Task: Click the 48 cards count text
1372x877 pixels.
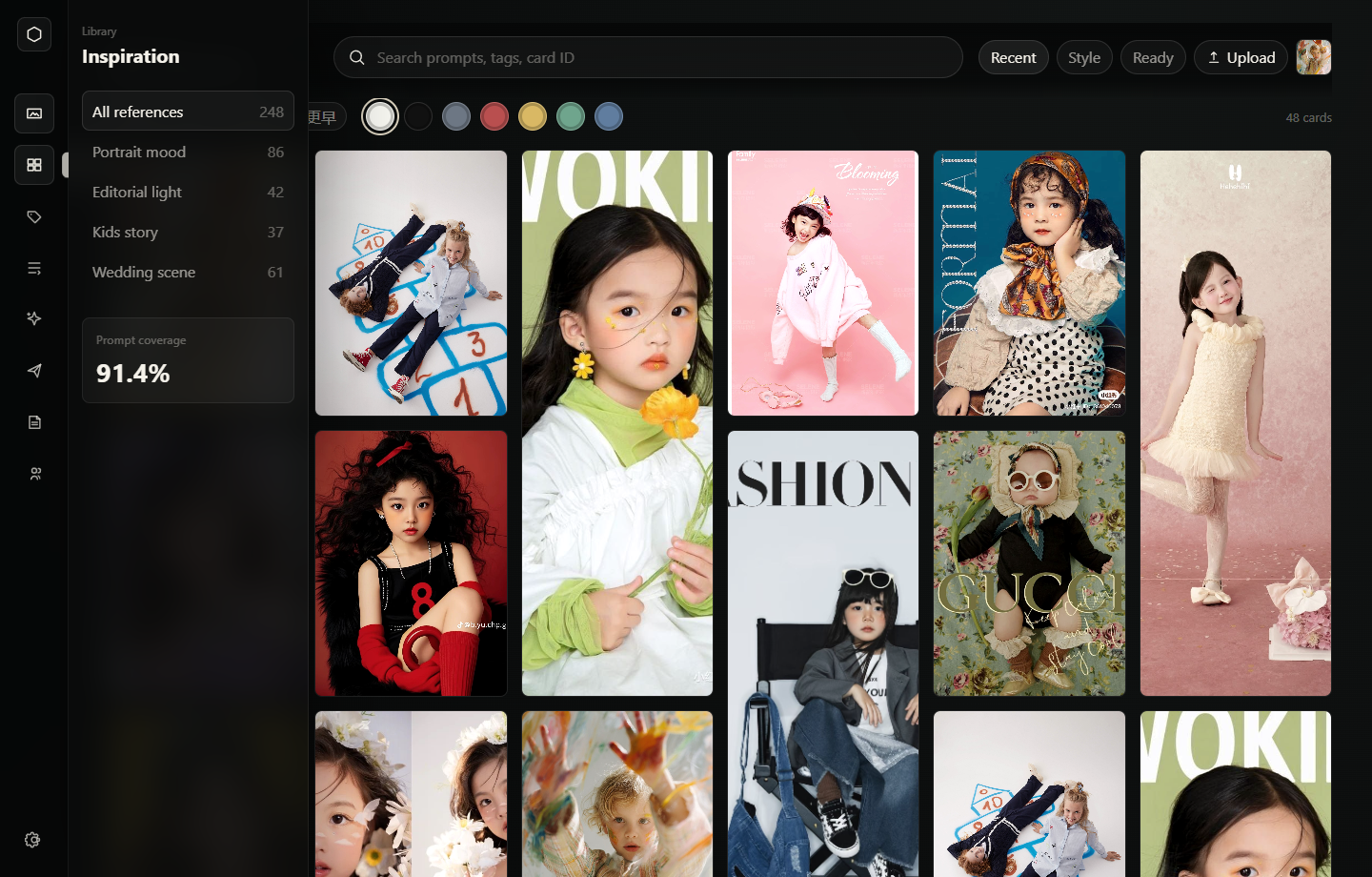Action: pyautogui.click(x=1309, y=117)
